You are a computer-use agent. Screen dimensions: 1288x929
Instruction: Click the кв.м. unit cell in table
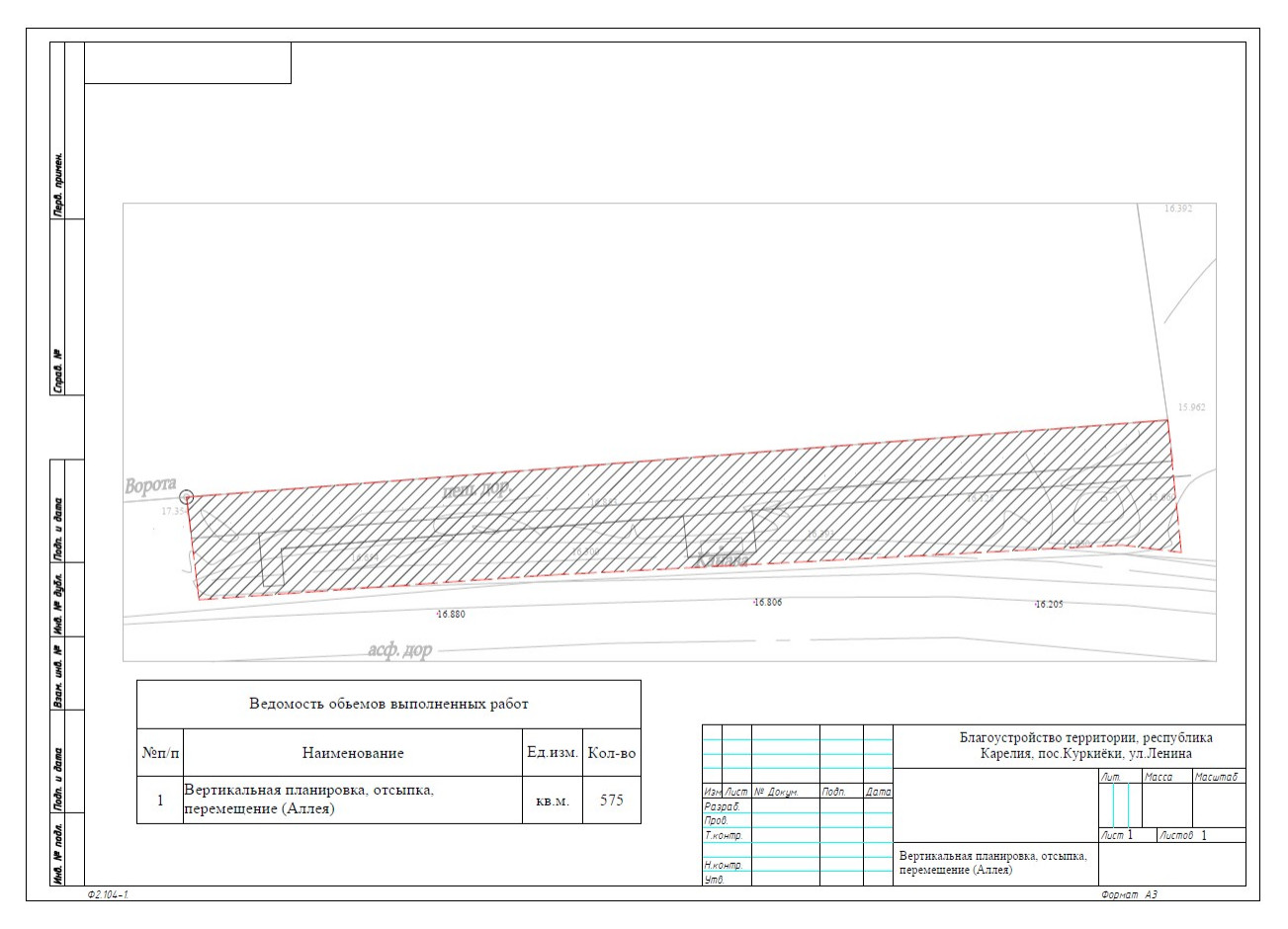tap(552, 802)
